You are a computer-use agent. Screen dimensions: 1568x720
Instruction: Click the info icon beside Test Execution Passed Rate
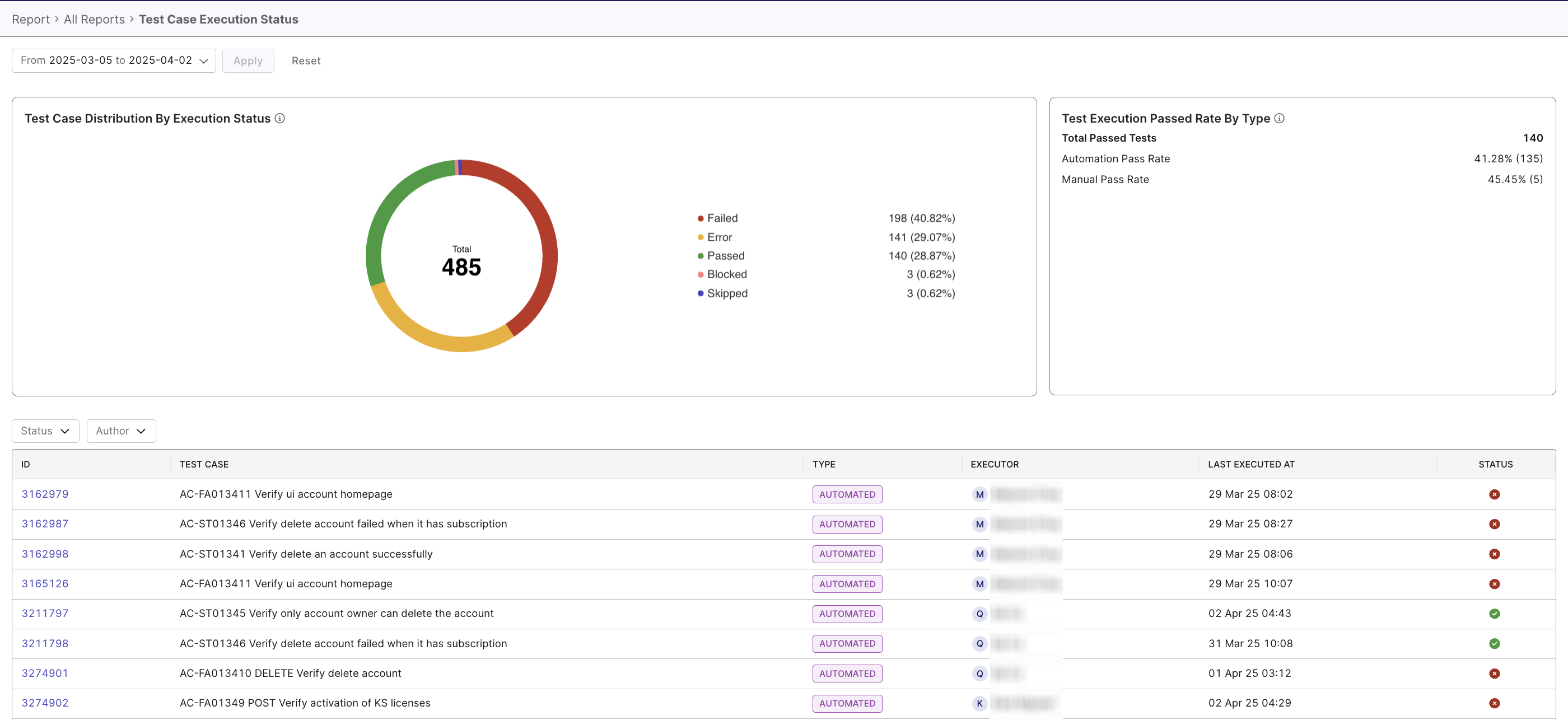[x=1280, y=118]
